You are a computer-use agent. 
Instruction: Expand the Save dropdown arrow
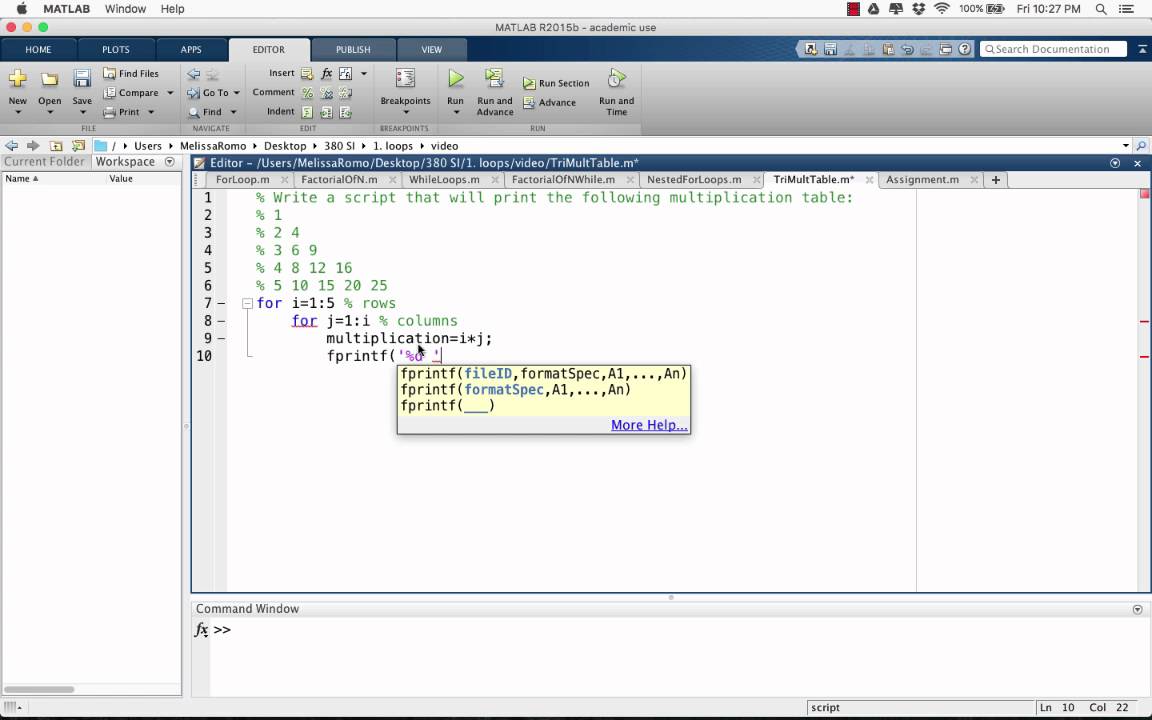[82, 112]
